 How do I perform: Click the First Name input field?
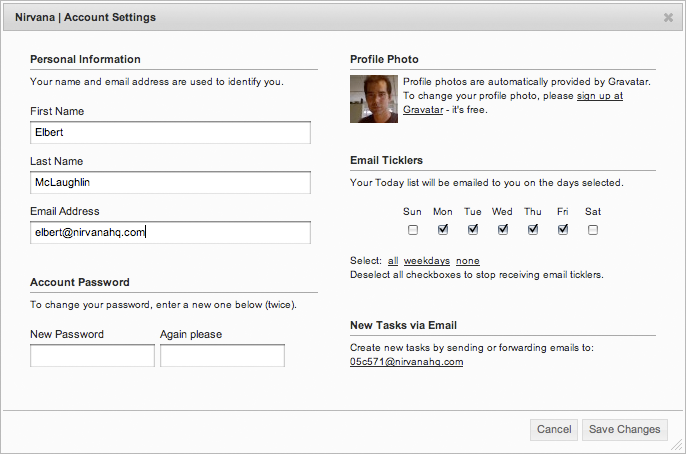tap(170, 132)
